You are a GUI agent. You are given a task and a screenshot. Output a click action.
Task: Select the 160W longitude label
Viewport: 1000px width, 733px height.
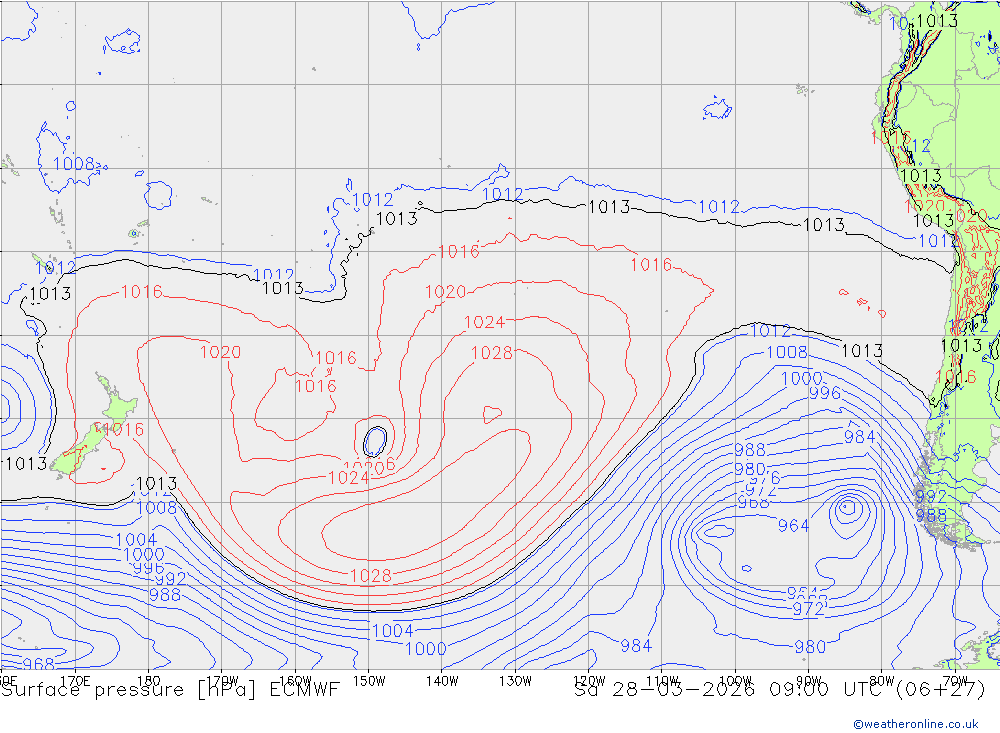(x=295, y=681)
